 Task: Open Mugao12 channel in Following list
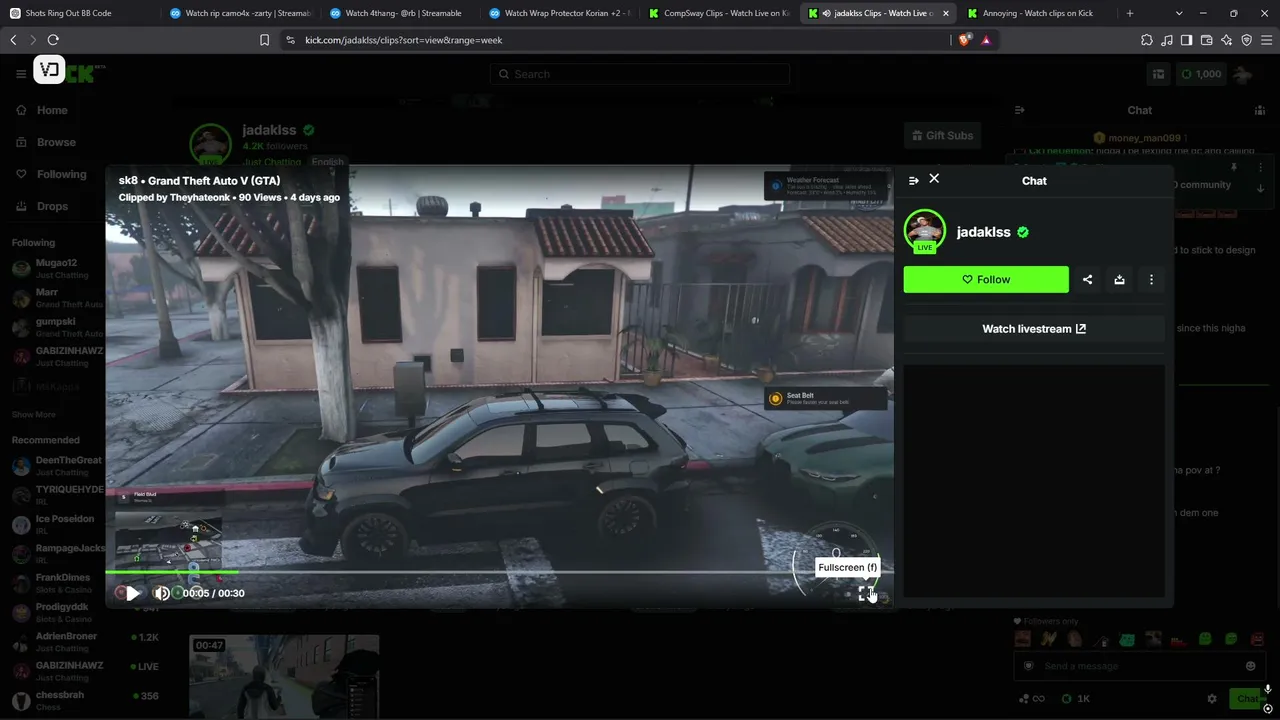[x=56, y=268]
